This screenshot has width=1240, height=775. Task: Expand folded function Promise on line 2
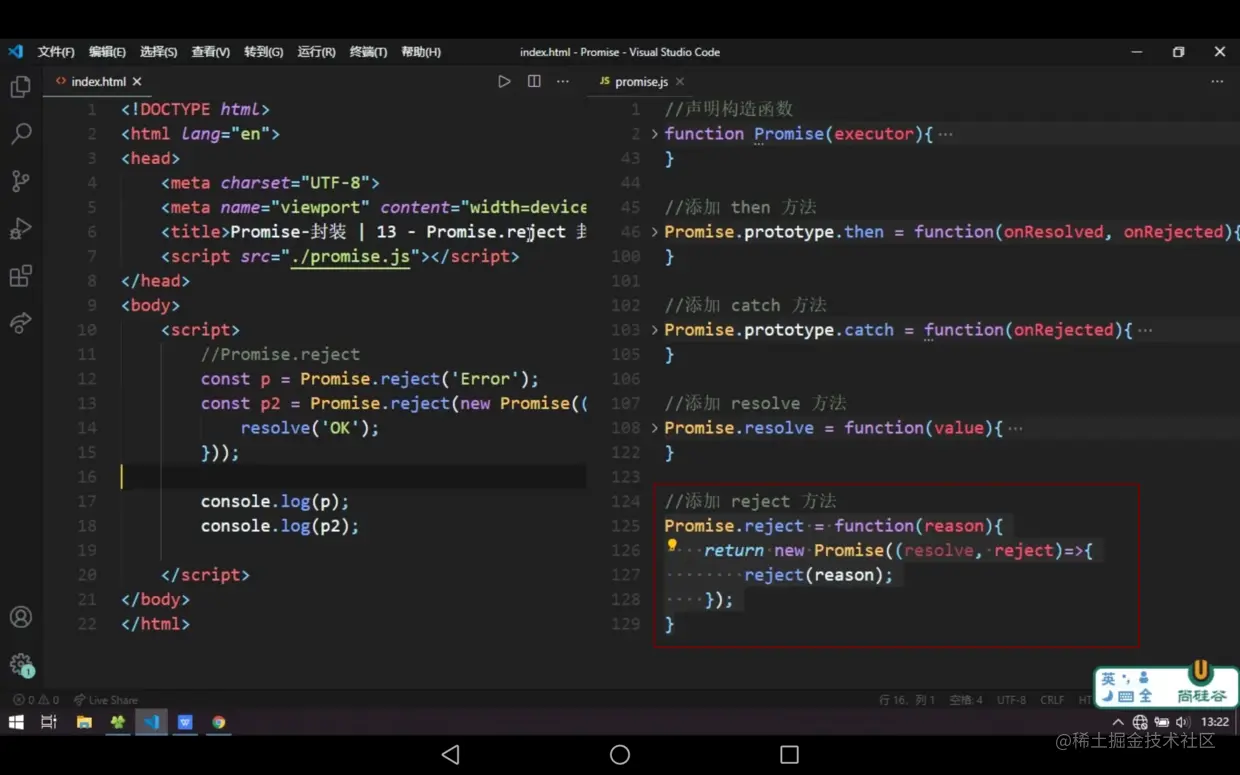pyautogui.click(x=655, y=134)
